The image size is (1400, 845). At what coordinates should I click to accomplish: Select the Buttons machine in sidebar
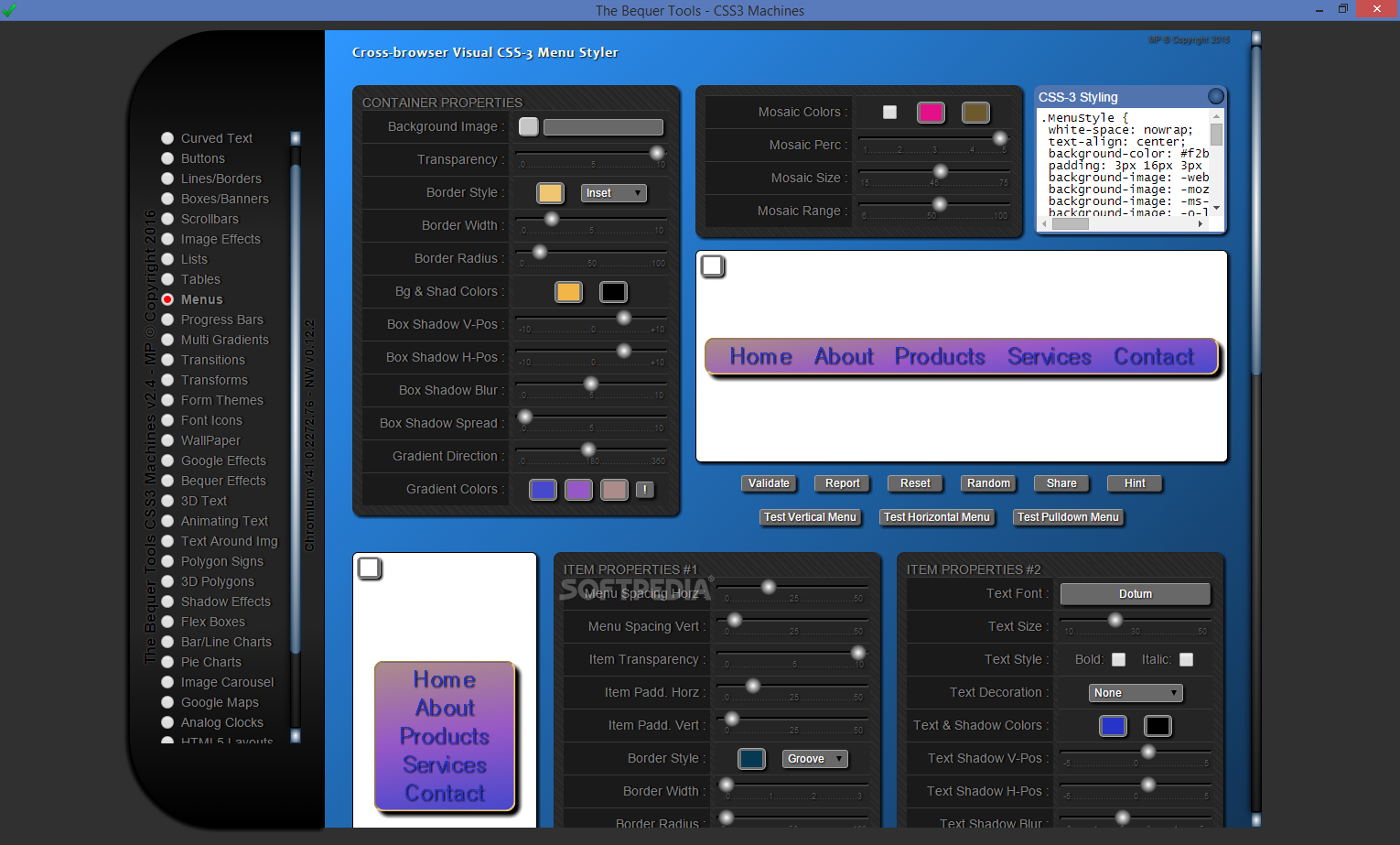point(167,158)
